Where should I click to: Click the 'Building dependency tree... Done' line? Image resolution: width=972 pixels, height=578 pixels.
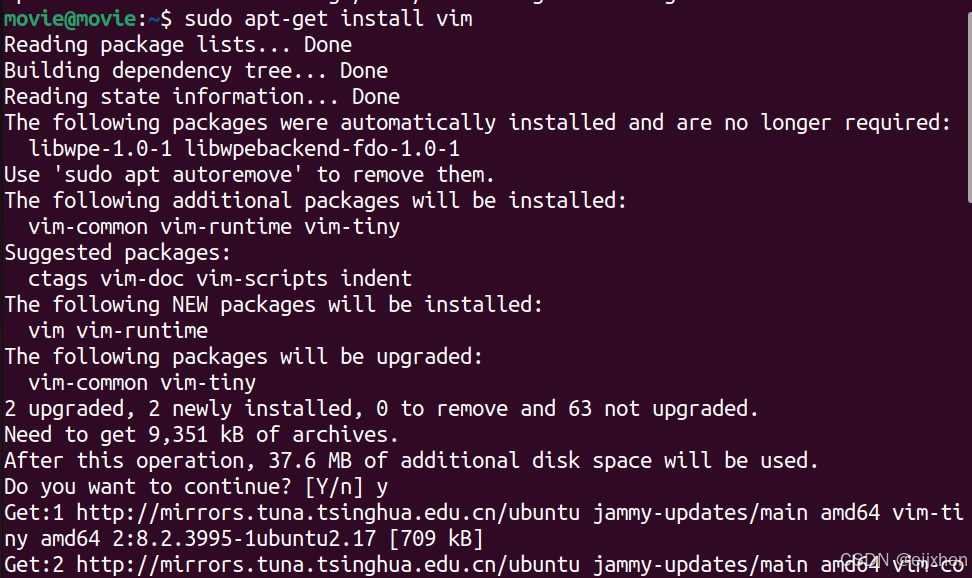point(196,71)
